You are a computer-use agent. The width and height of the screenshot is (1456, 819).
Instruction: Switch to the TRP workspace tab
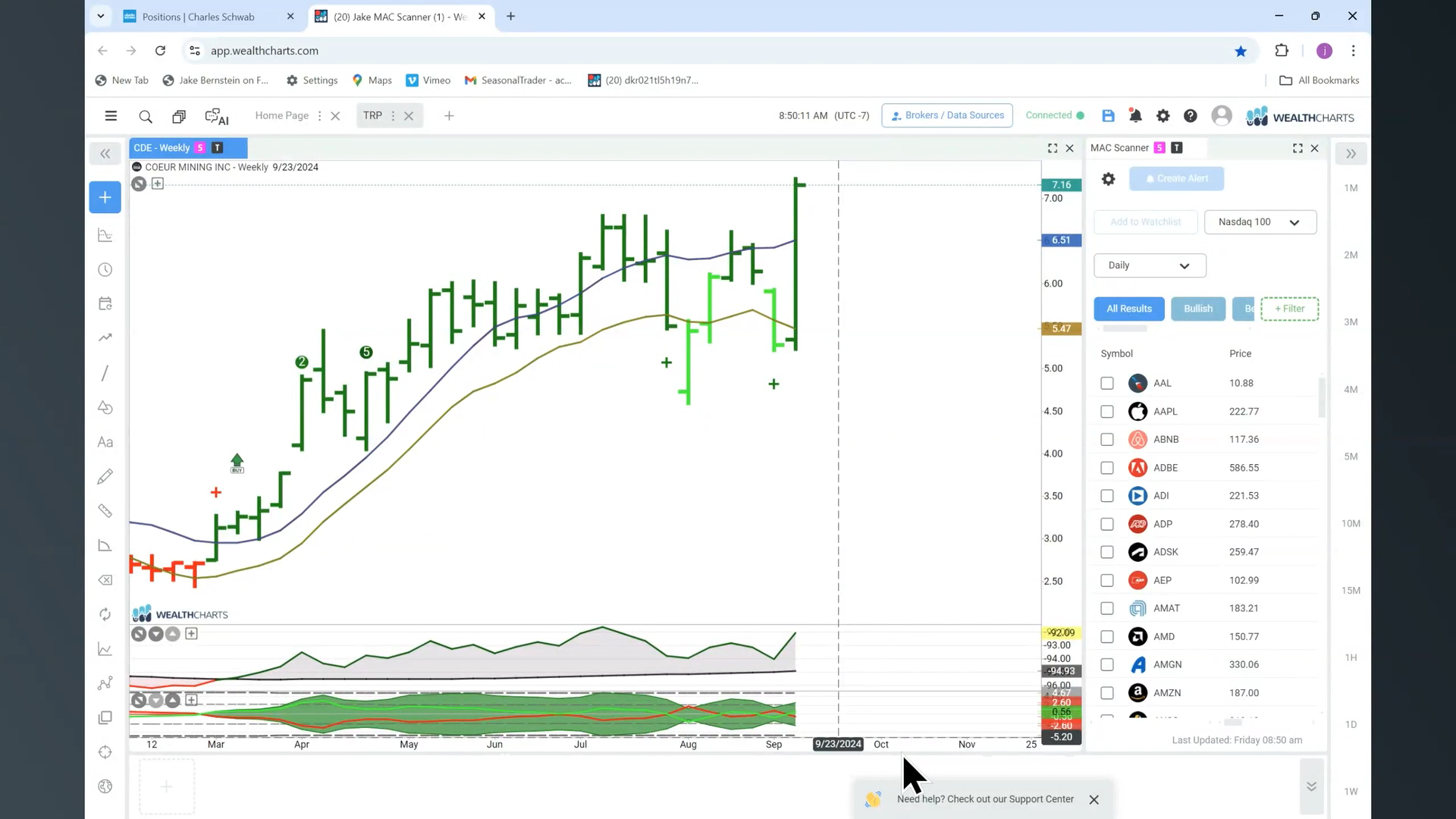coord(372,115)
